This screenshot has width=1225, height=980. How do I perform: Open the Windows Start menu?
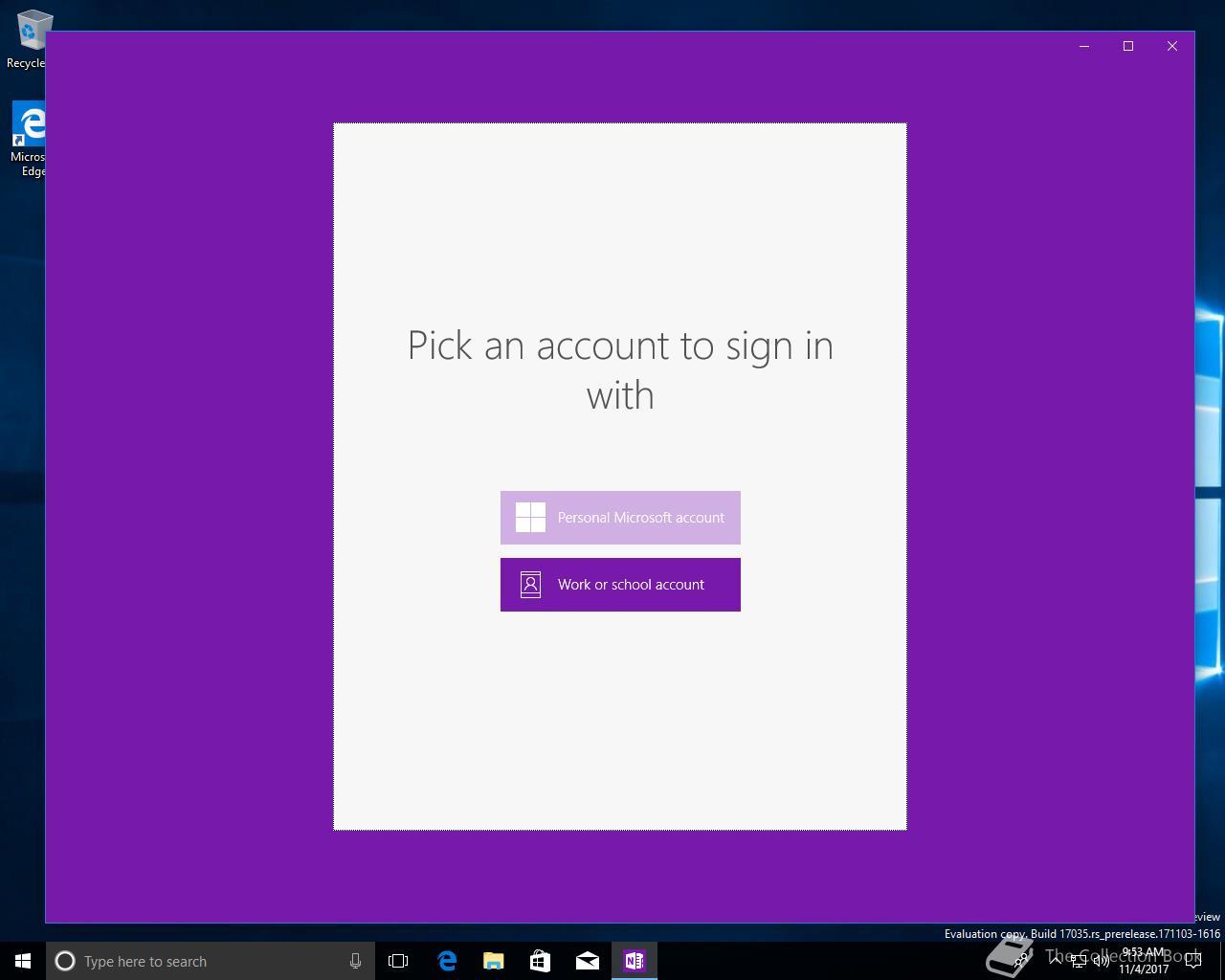coord(23,961)
